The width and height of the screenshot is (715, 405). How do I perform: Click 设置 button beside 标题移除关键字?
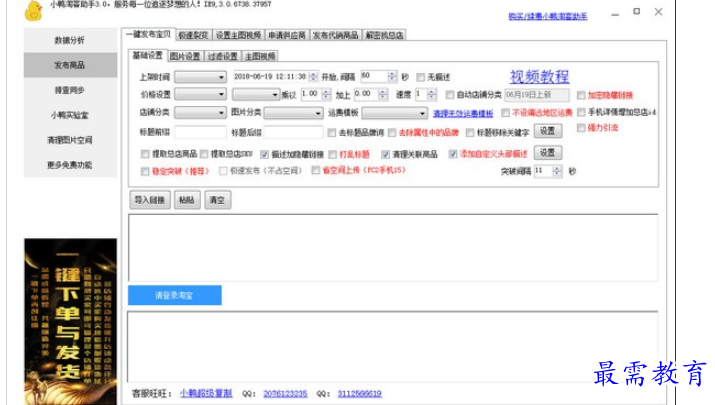548,131
